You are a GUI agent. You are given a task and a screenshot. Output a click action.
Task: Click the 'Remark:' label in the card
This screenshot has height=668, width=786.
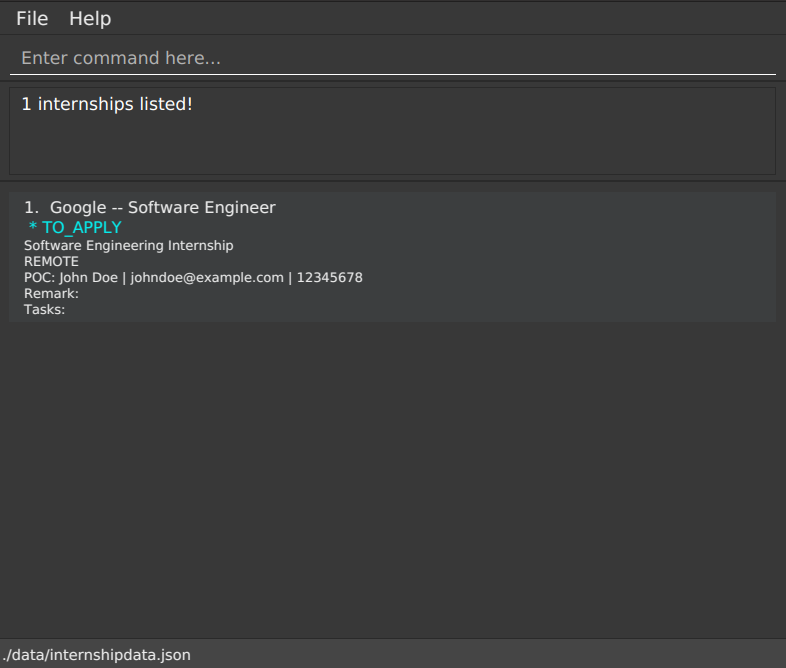[x=51, y=294]
